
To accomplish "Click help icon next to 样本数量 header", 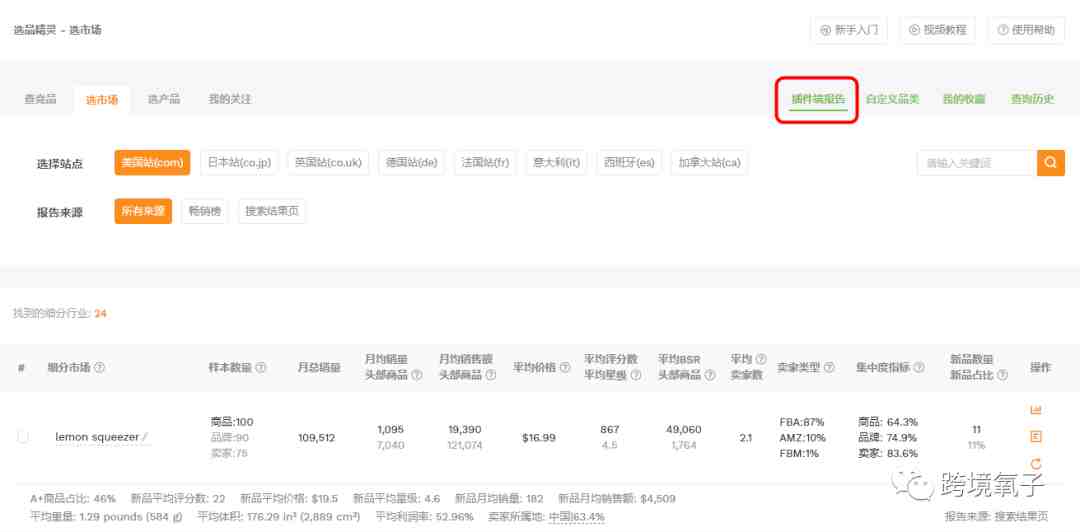I will [x=261, y=368].
